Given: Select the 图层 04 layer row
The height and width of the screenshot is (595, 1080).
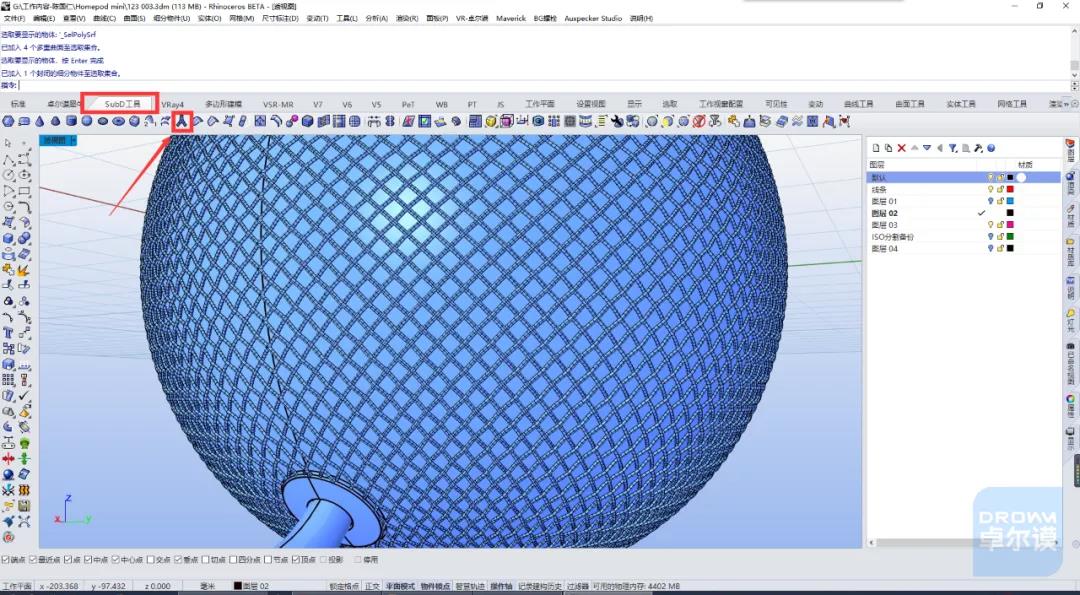Looking at the screenshot, I should coord(963,249).
